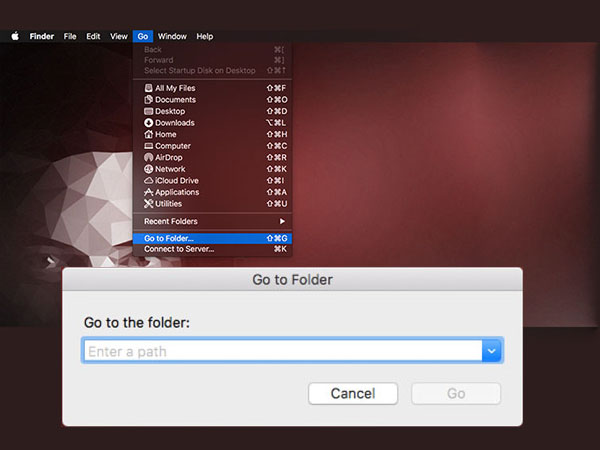Click the Network globe icon
Viewport: 600px width, 450px height.
(x=148, y=169)
